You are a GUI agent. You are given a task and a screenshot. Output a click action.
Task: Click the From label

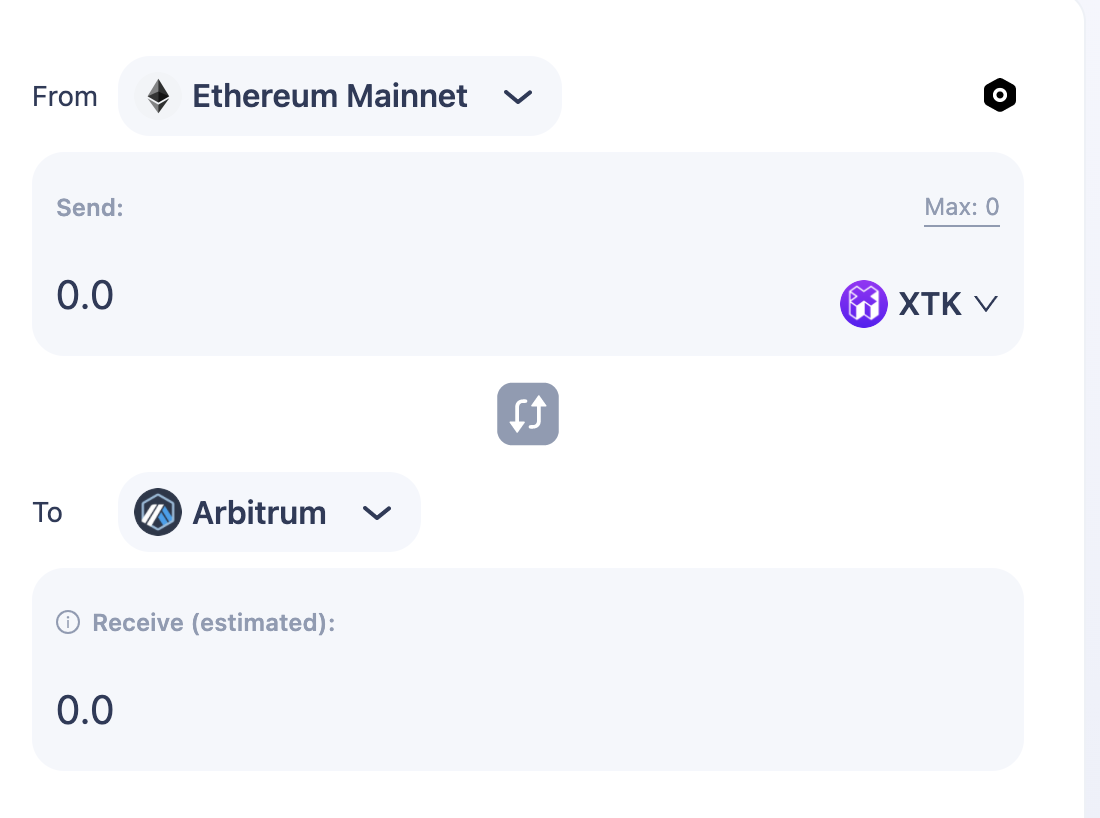65,97
